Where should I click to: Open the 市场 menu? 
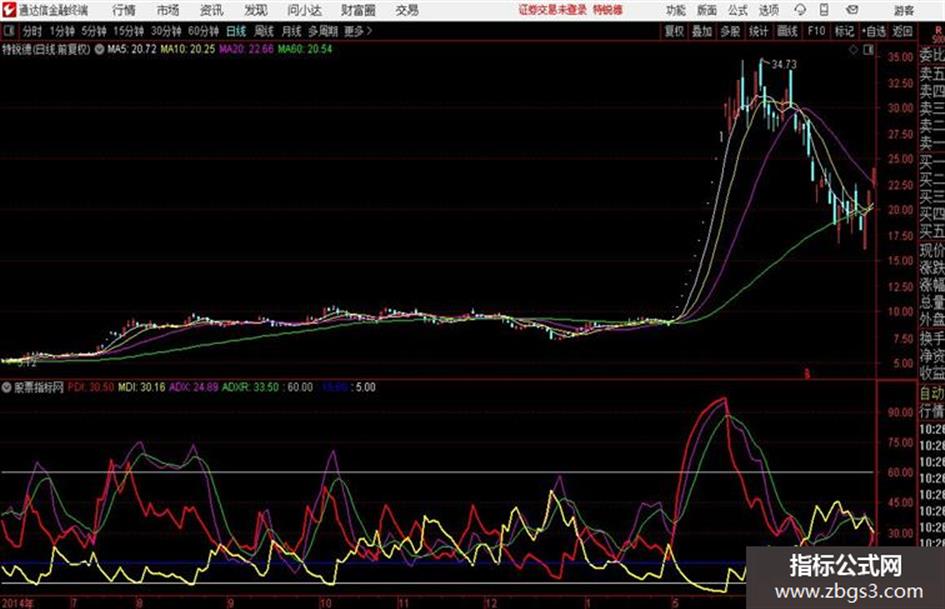tap(168, 10)
